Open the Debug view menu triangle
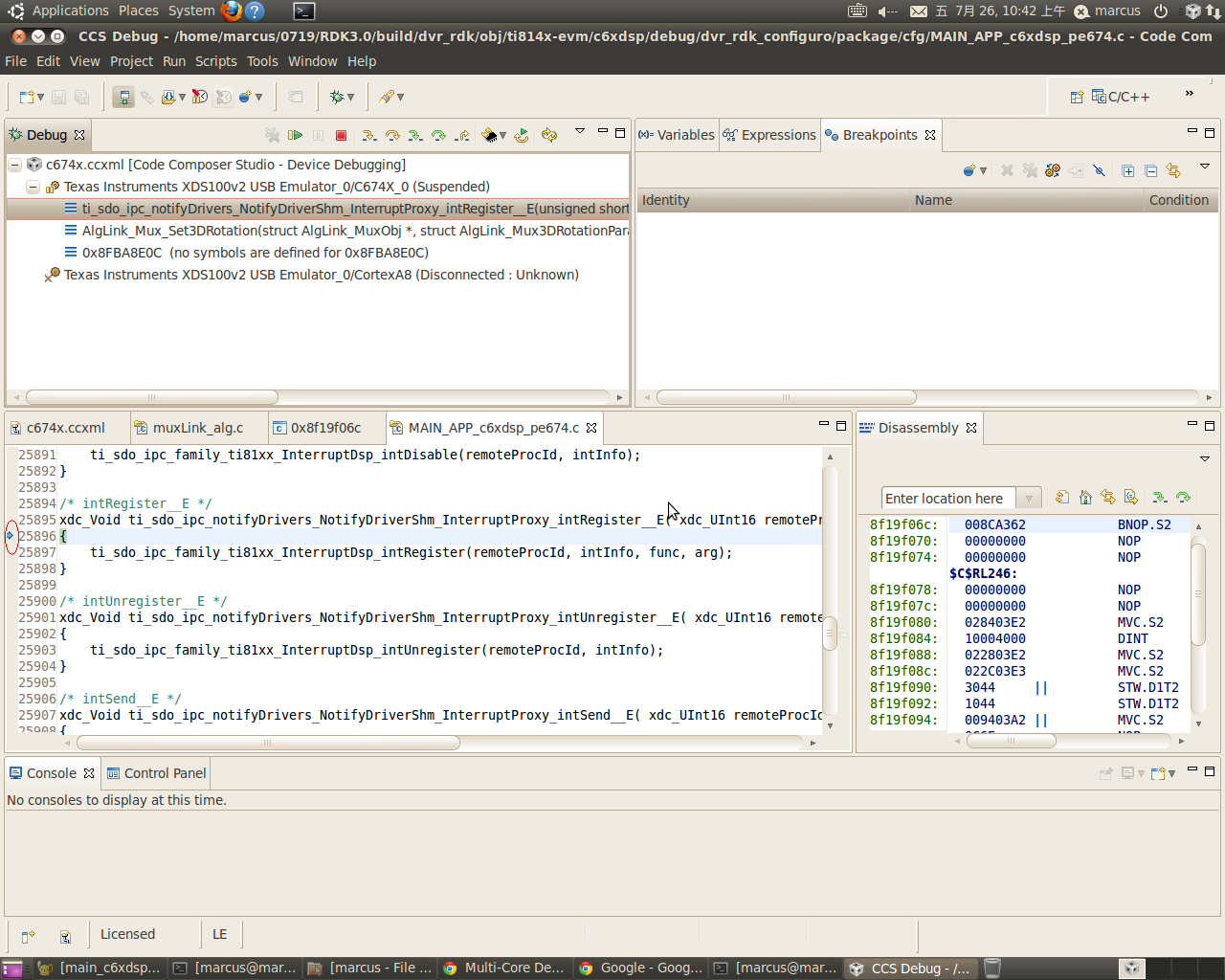This screenshot has width=1225, height=980. point(579,132)
